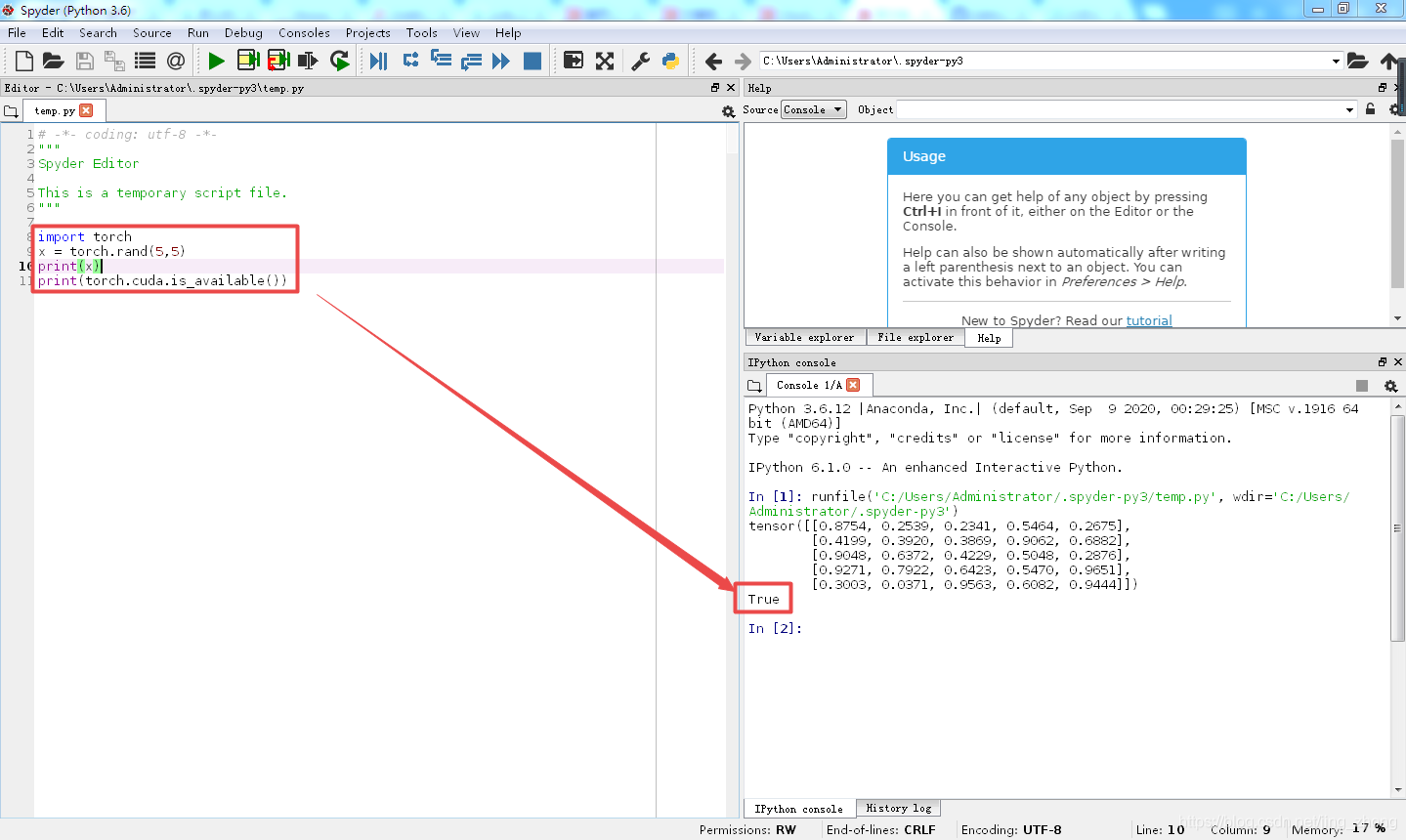Screen dimensions: 1406x840
Task: Toggle fullscreen mode with crossed-arrows icon
Action: tap(605, 61)
